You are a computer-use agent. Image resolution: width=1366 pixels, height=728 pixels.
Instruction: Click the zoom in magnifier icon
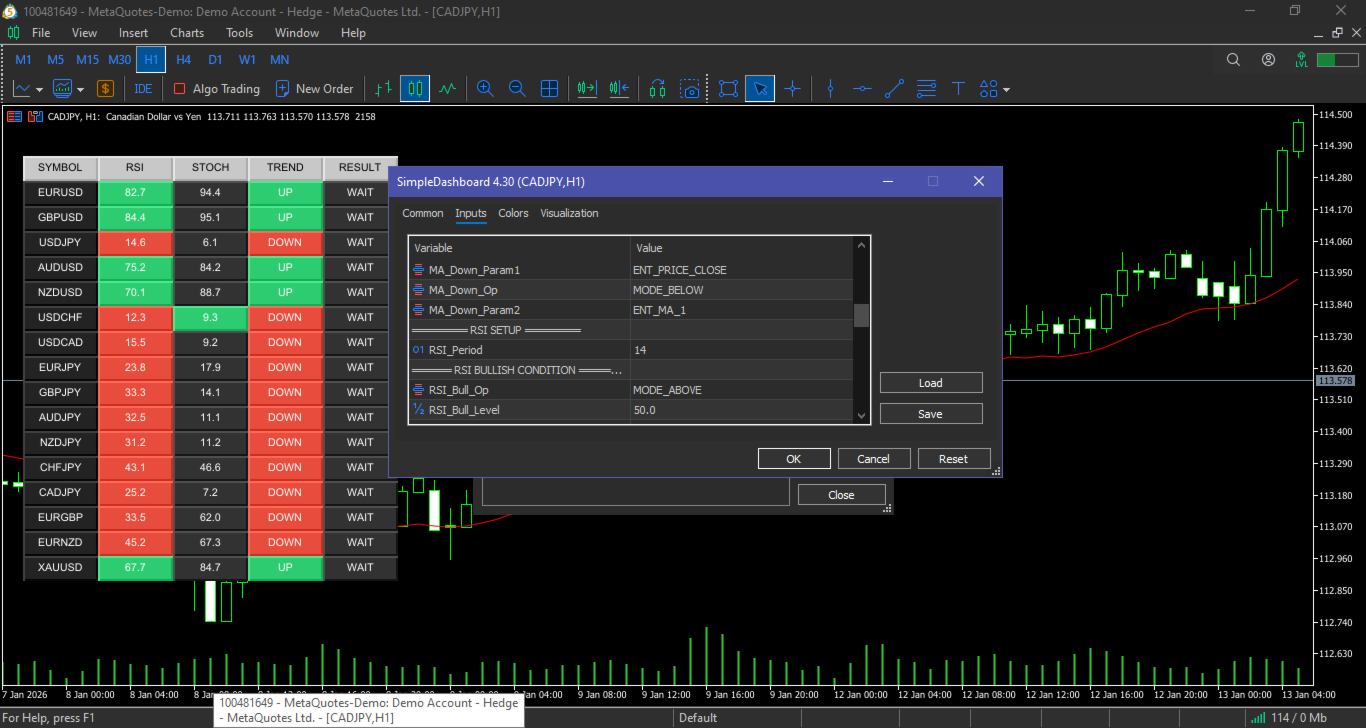coord(485,89)
